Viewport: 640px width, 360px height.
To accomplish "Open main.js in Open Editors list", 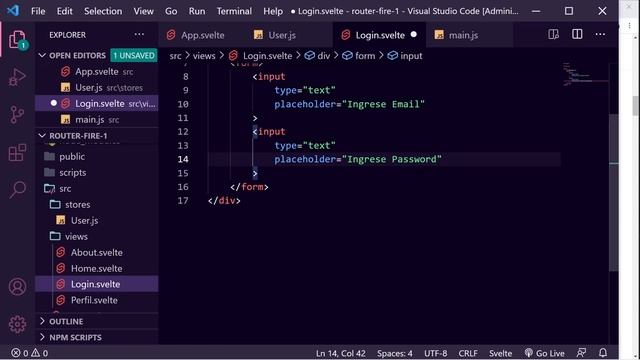I will coord(97,120).
